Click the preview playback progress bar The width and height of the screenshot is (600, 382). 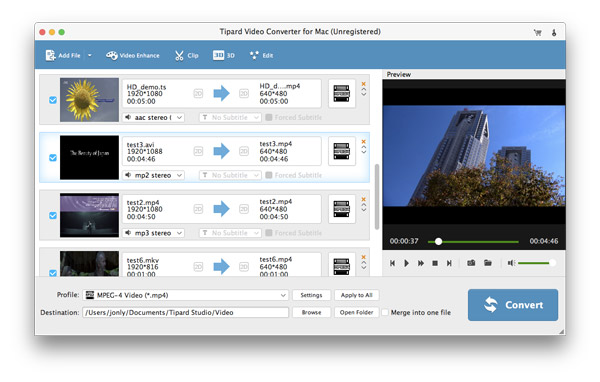(x=473, y=242)
